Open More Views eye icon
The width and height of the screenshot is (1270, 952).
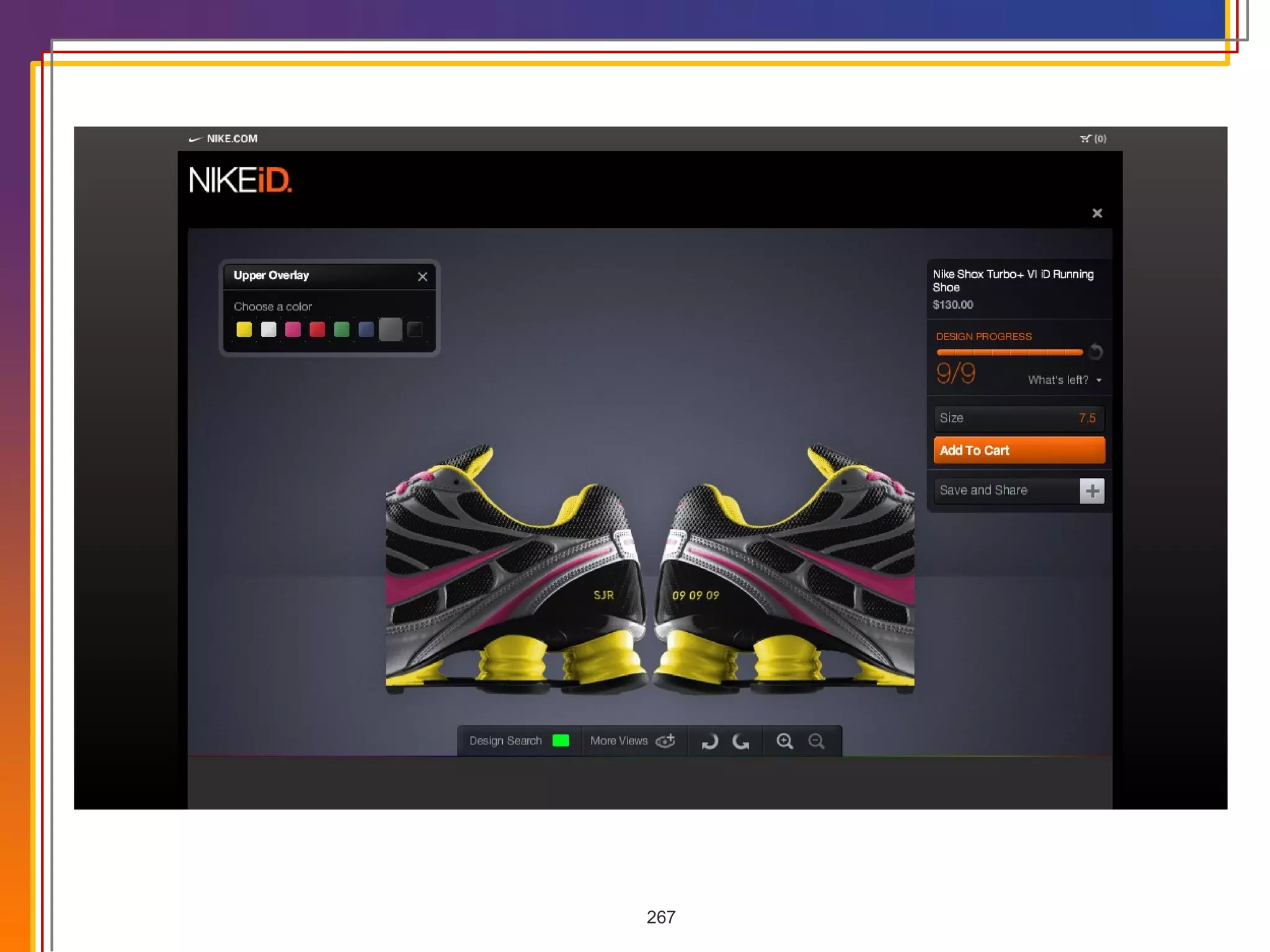[665, 741]
